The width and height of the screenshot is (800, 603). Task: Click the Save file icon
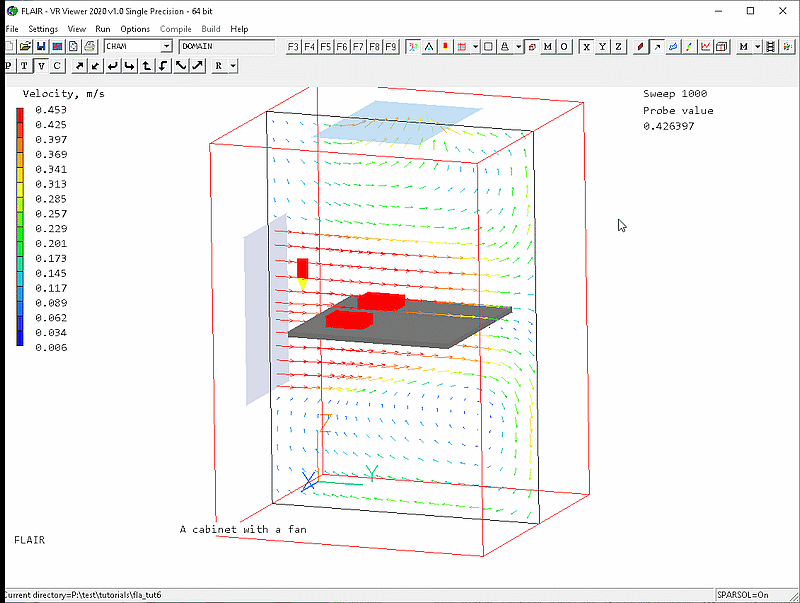point(41,47)
